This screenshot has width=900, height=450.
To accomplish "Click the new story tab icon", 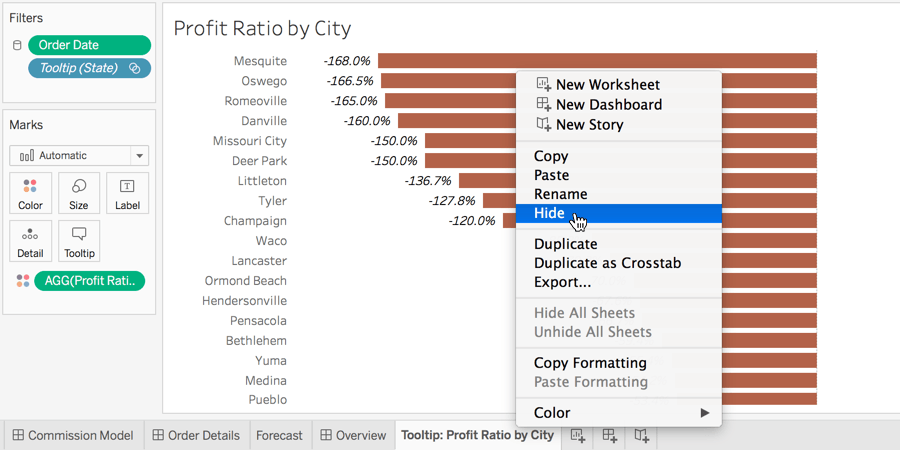I will 642,436.
